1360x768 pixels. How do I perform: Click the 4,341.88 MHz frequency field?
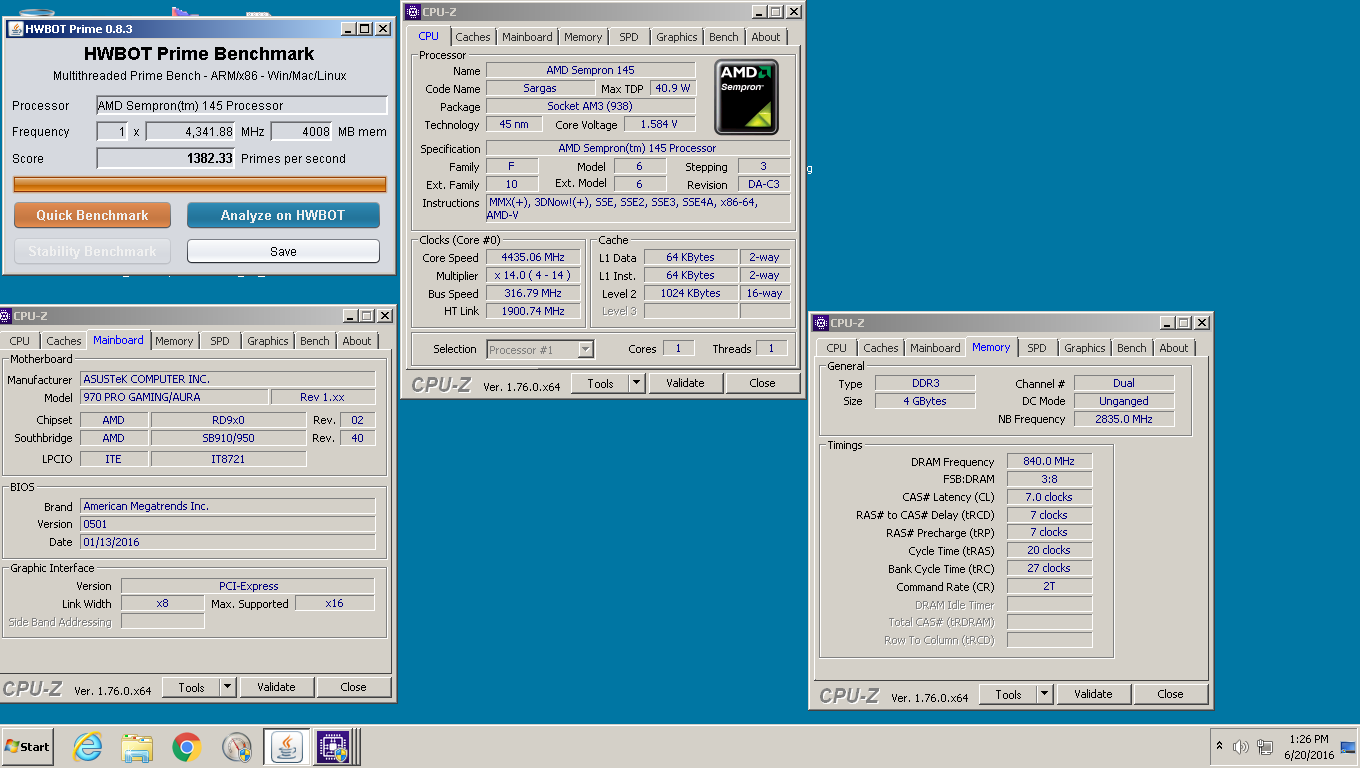[x=191, y=131]
